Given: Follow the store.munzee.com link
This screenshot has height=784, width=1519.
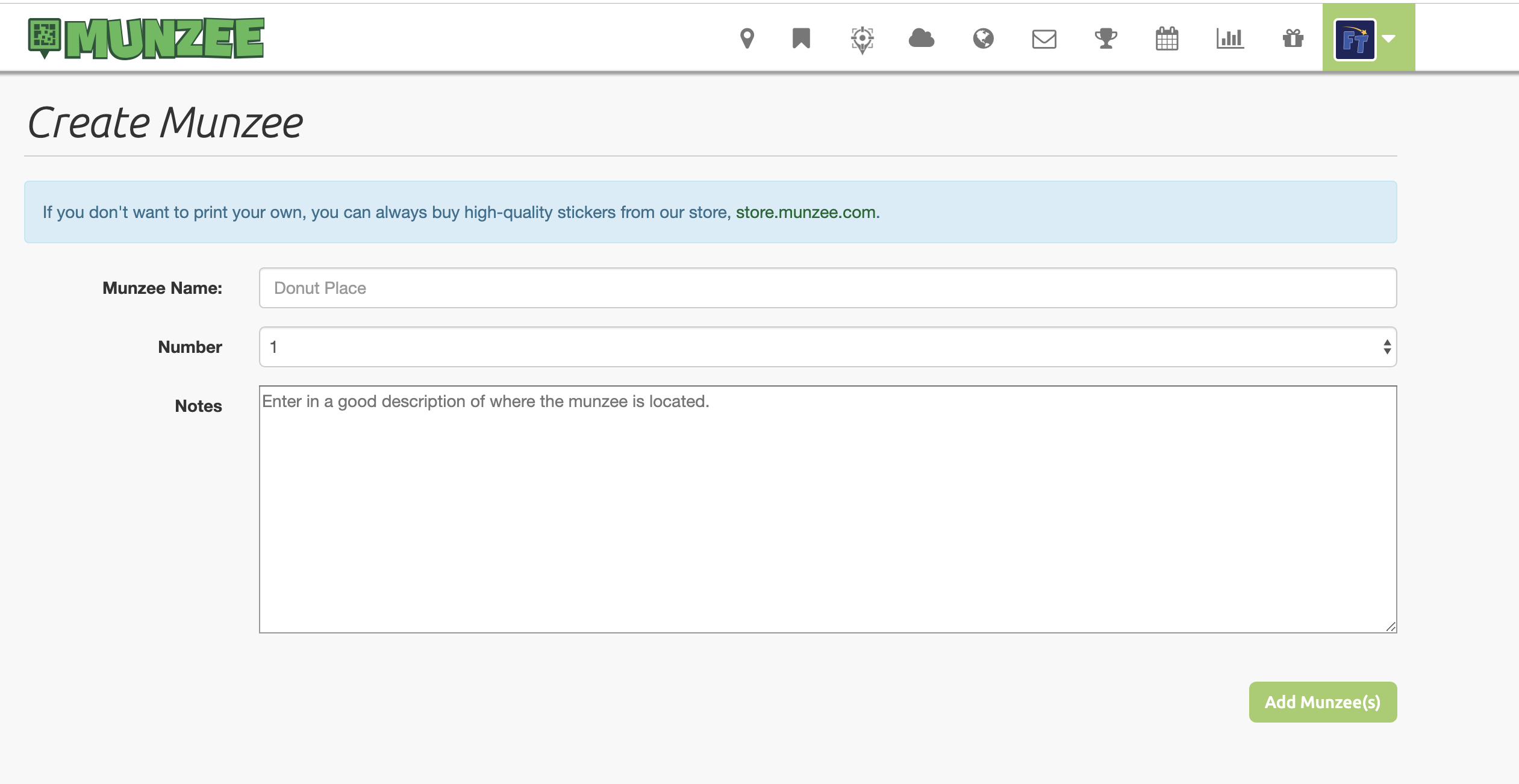Looking at the screenshot, I should (x=806, y=213).
